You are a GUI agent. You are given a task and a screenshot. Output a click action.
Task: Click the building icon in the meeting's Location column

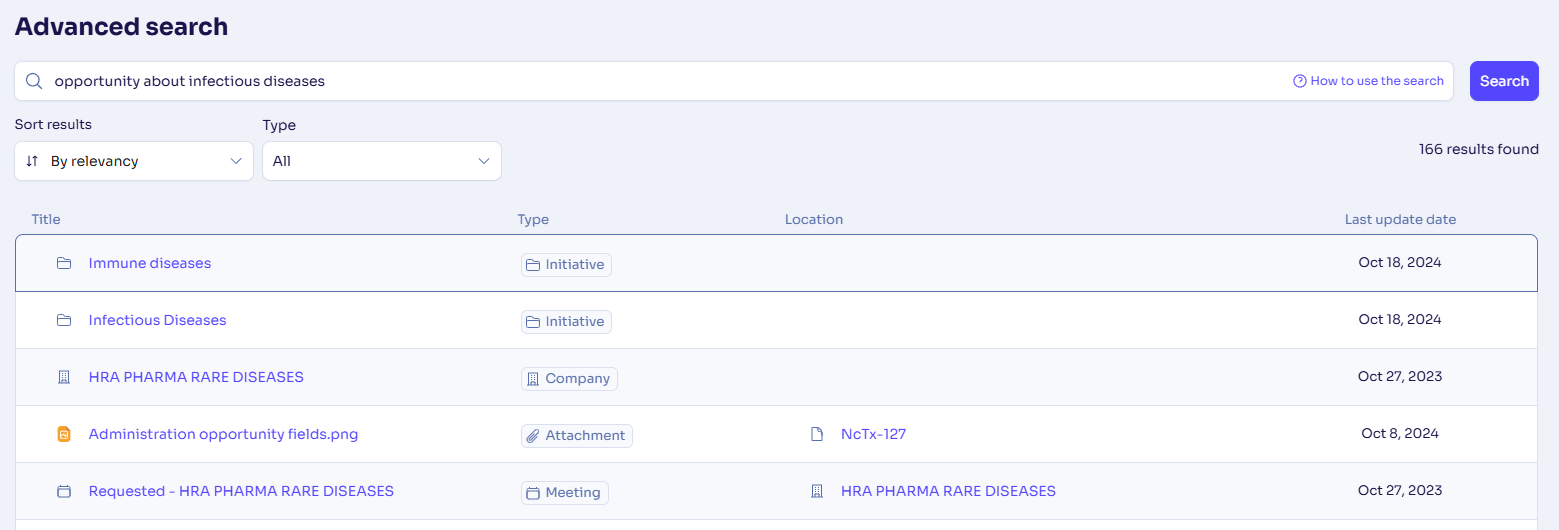pos(817,492)
